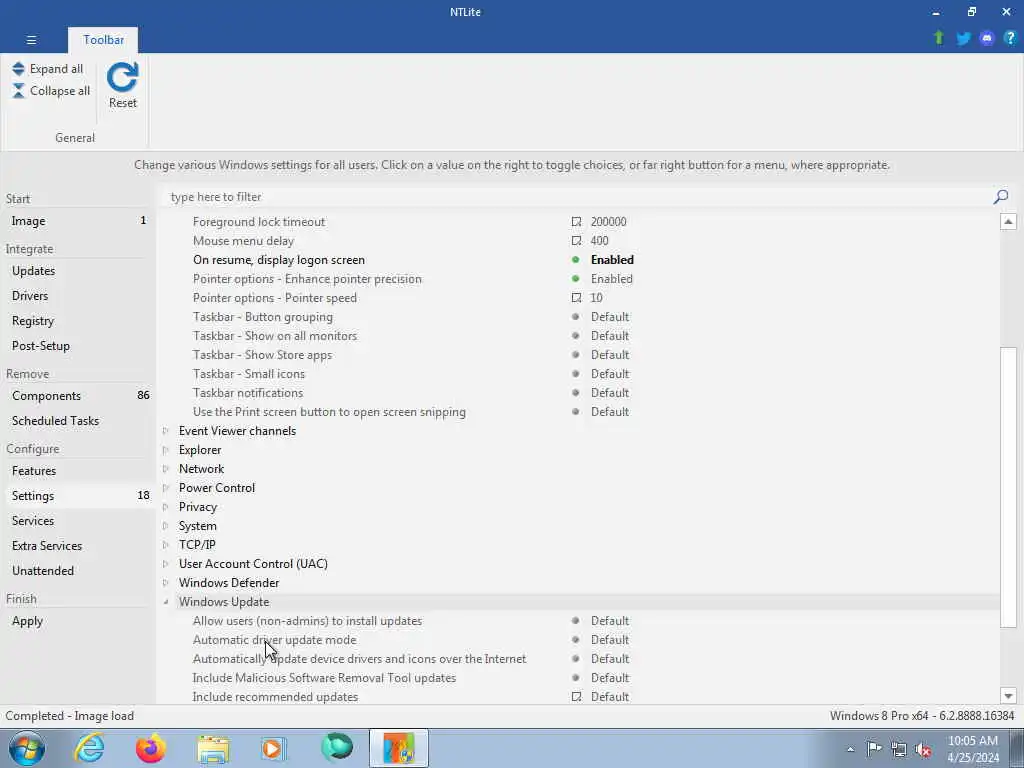Image resolution: width=1024 pixels, height=768 pixels.
Task: Expand the User Account Control (UAC) node
Action: (166, 564)
